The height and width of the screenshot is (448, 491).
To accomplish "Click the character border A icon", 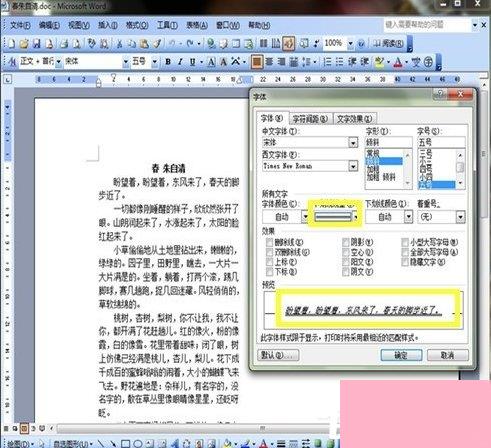I will pos(211,62).
